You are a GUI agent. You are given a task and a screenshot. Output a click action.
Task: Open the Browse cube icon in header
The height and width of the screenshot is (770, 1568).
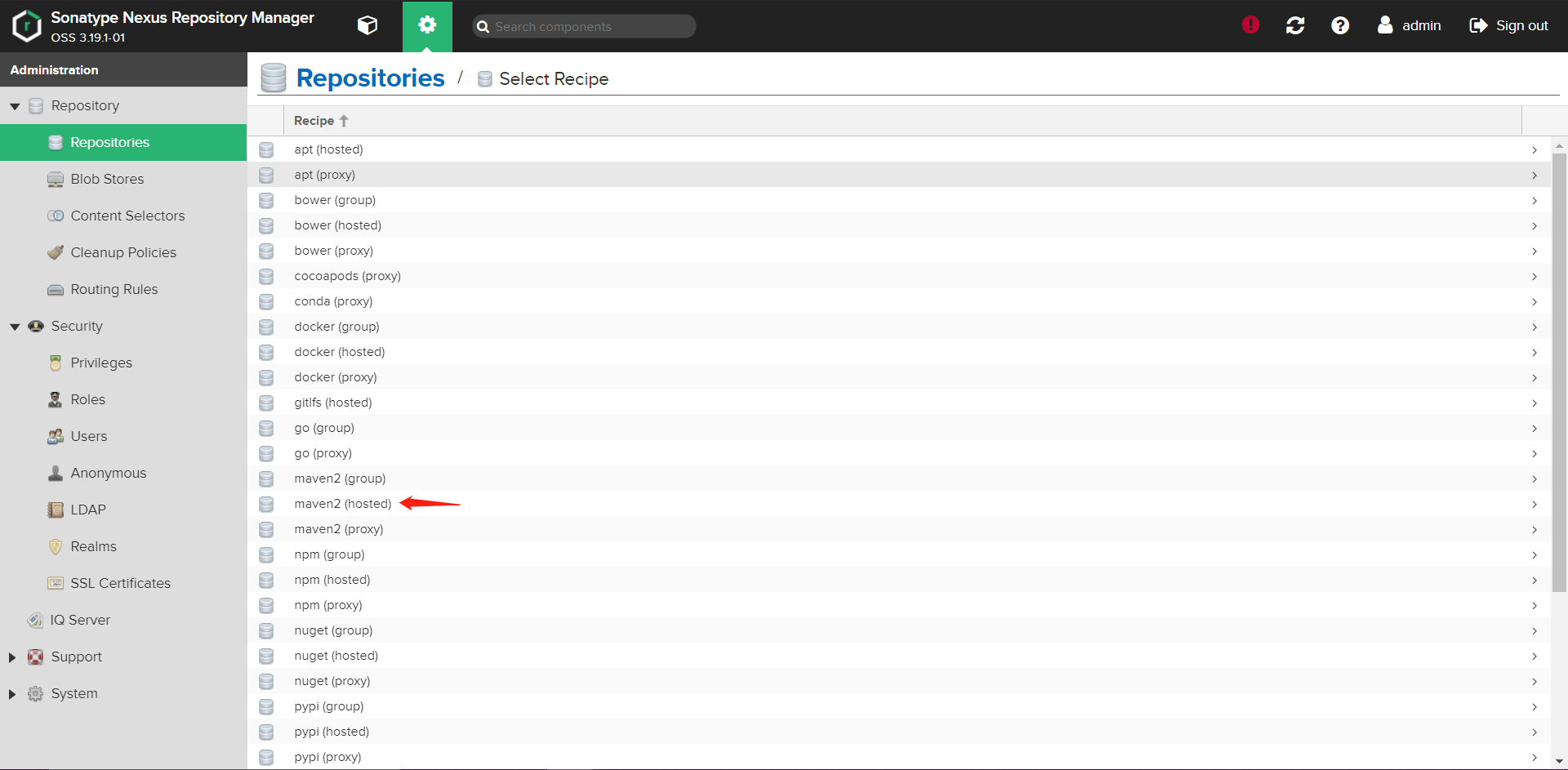(x=367, y=25)
